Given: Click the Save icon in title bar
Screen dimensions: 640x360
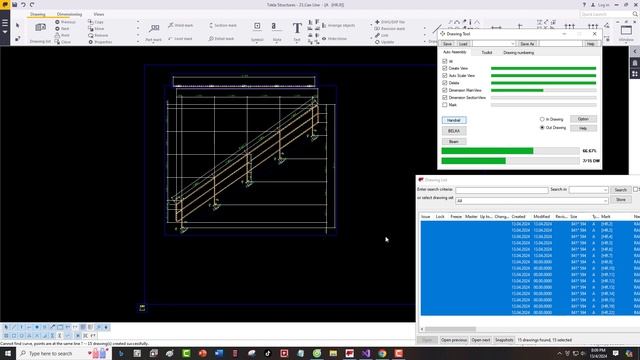Looking at the screenshot, I should (x=14, y=4).
